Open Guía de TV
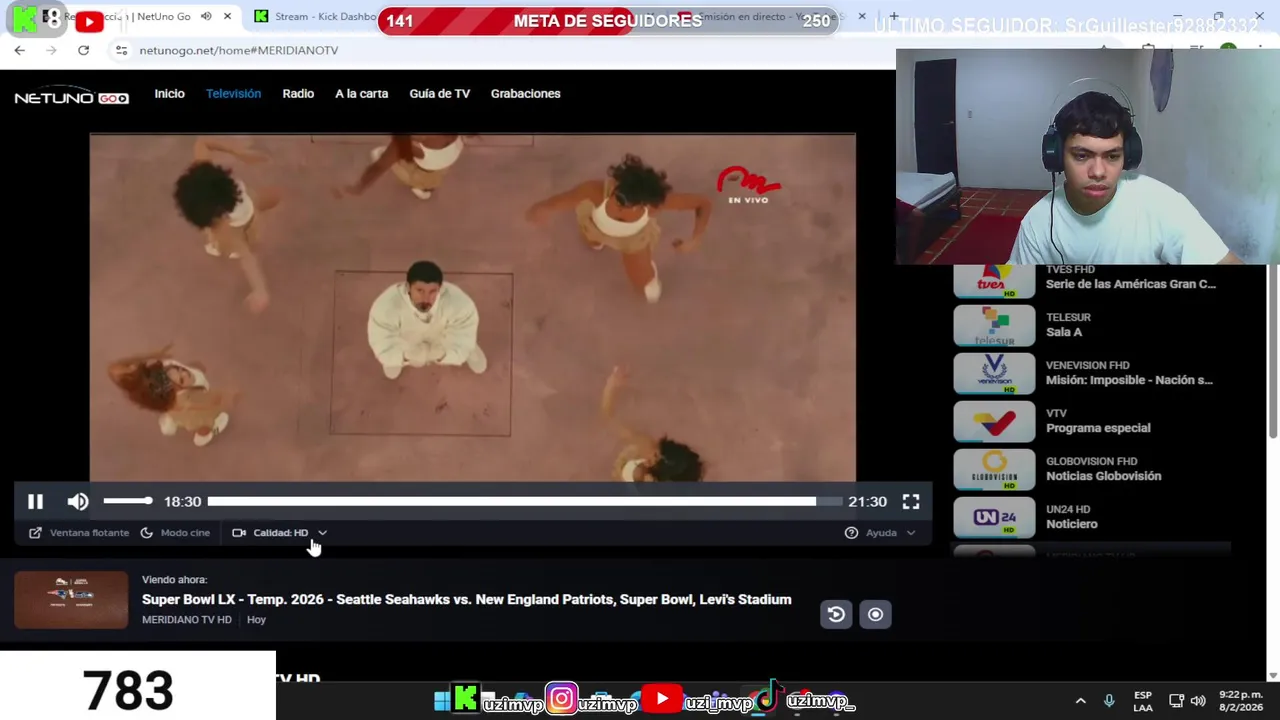 439,94
